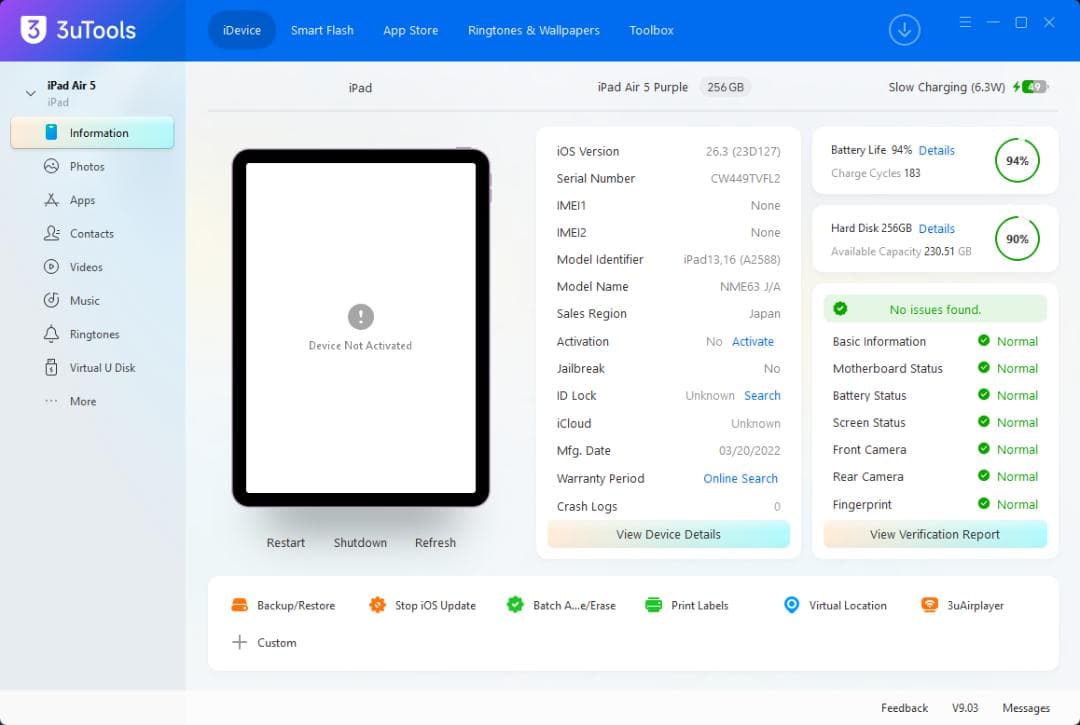Go to the Toolbox tab
Viewport: 1080px width, 725px height.
click(x=651, y=30)
